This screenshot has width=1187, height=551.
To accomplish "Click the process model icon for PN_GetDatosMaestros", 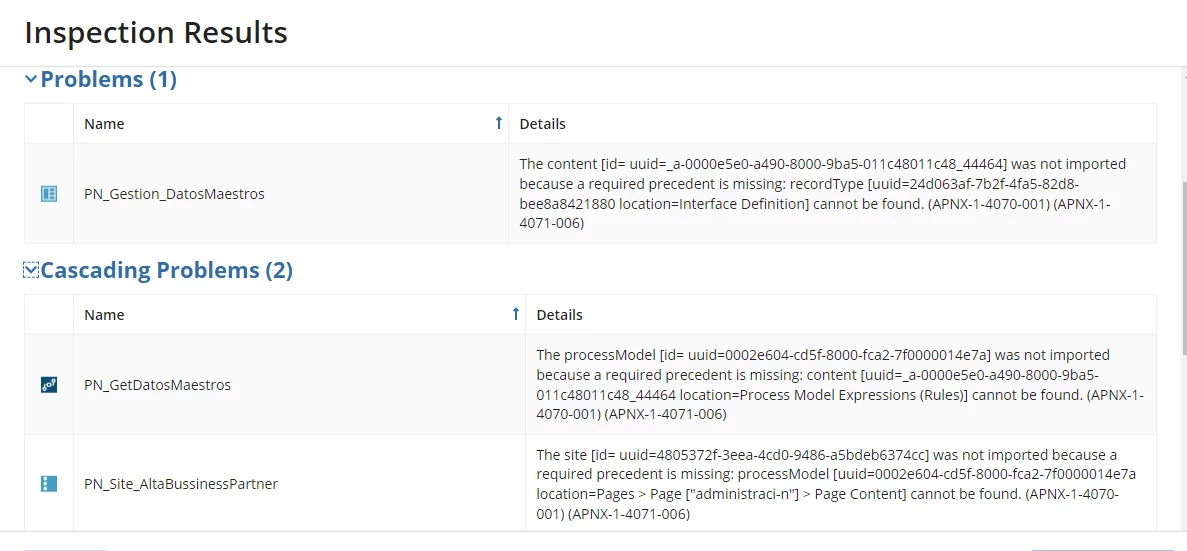I will 48,384.
